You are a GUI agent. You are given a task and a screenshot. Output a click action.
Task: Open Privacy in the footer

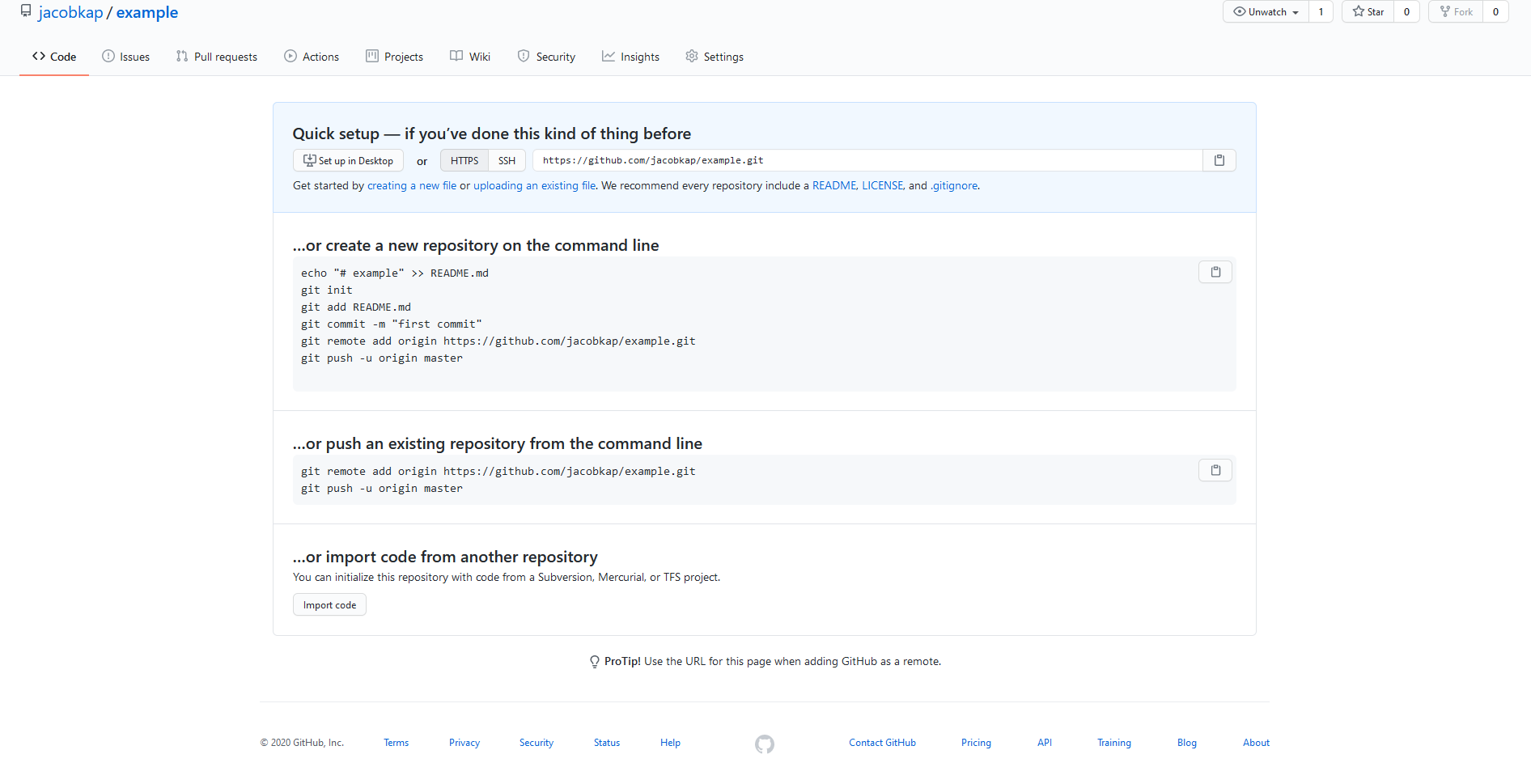click(464, 743)
